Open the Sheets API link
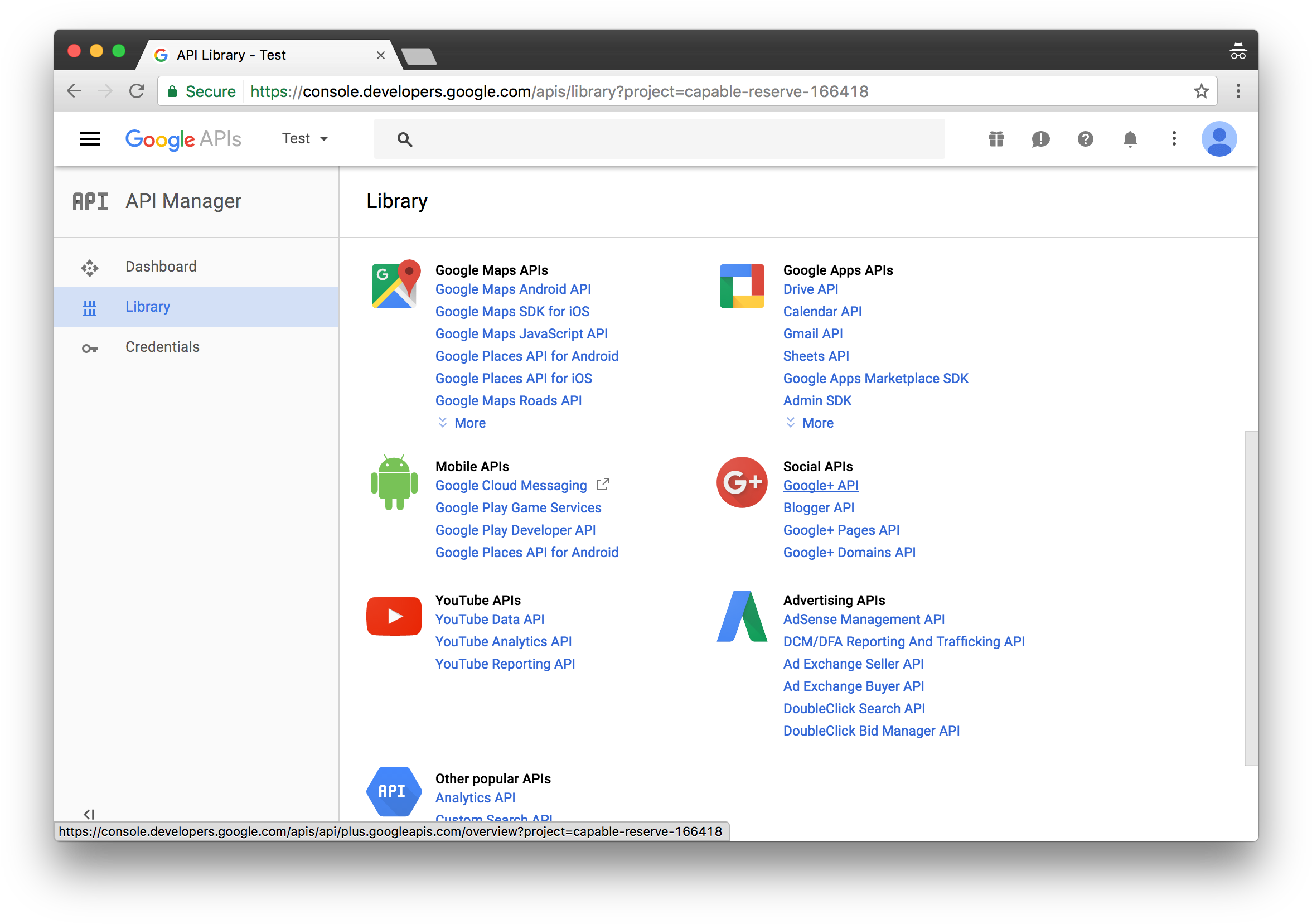Image resolution: width=1312 pixels, height=924 pixels. point(816,356)
